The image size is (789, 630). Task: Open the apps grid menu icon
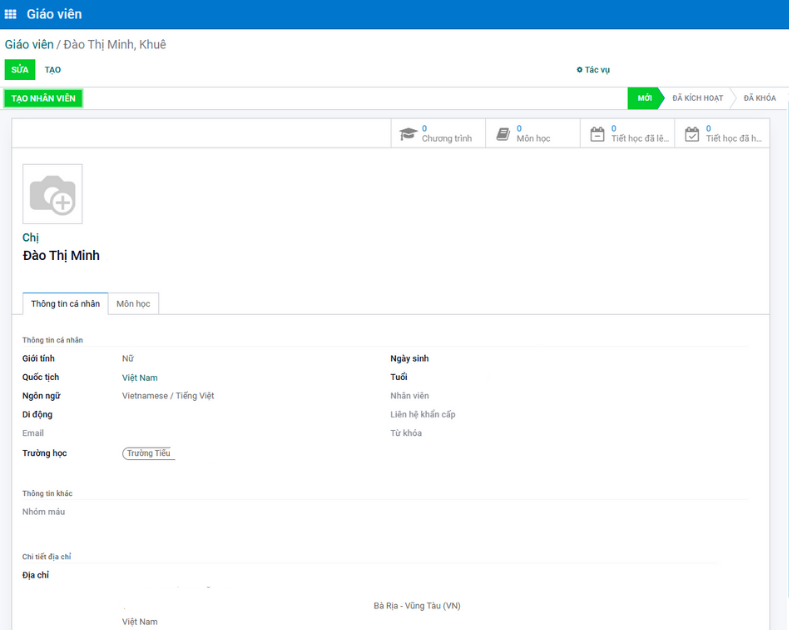11,14
